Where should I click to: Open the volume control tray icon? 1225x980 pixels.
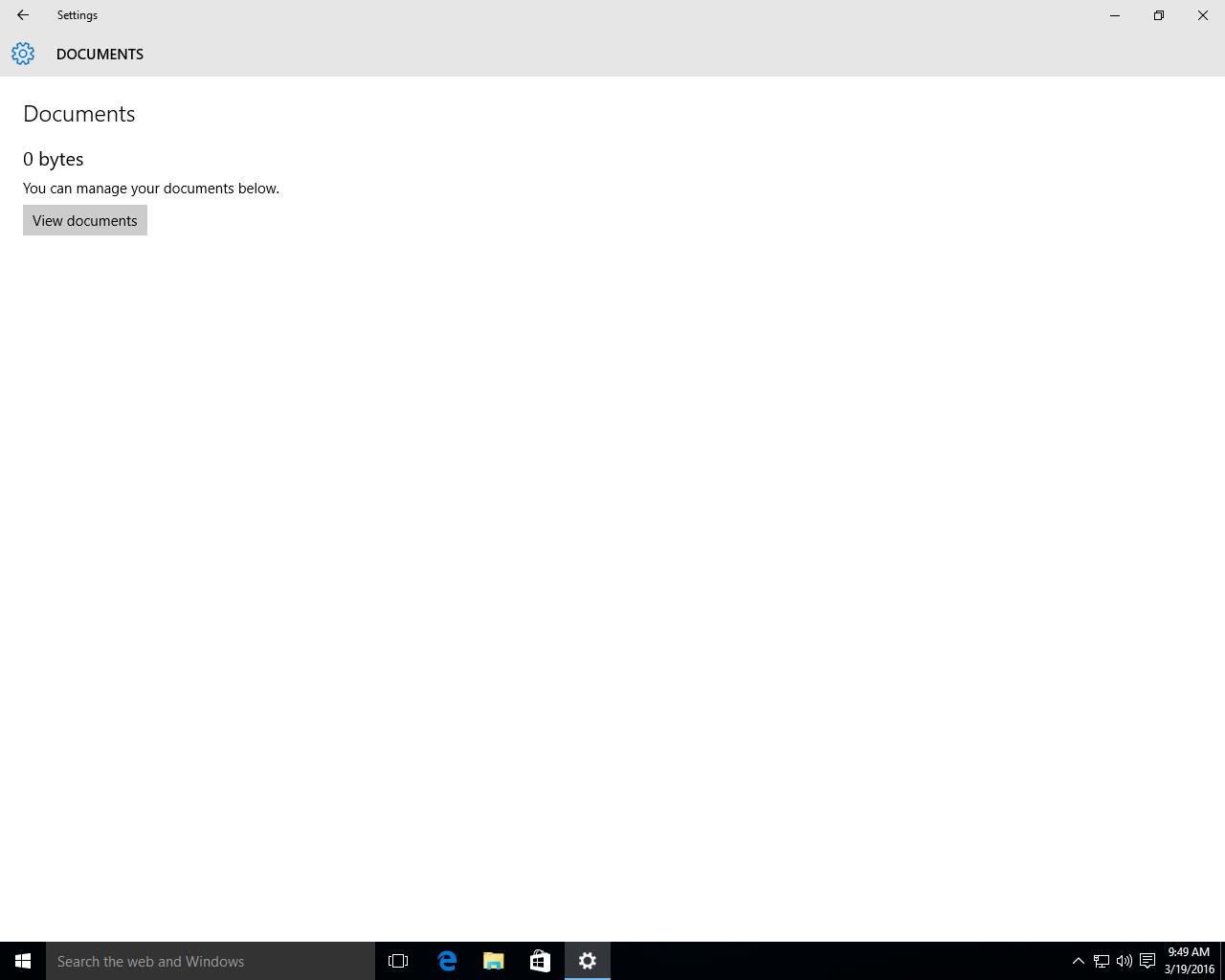point(1125,961)
